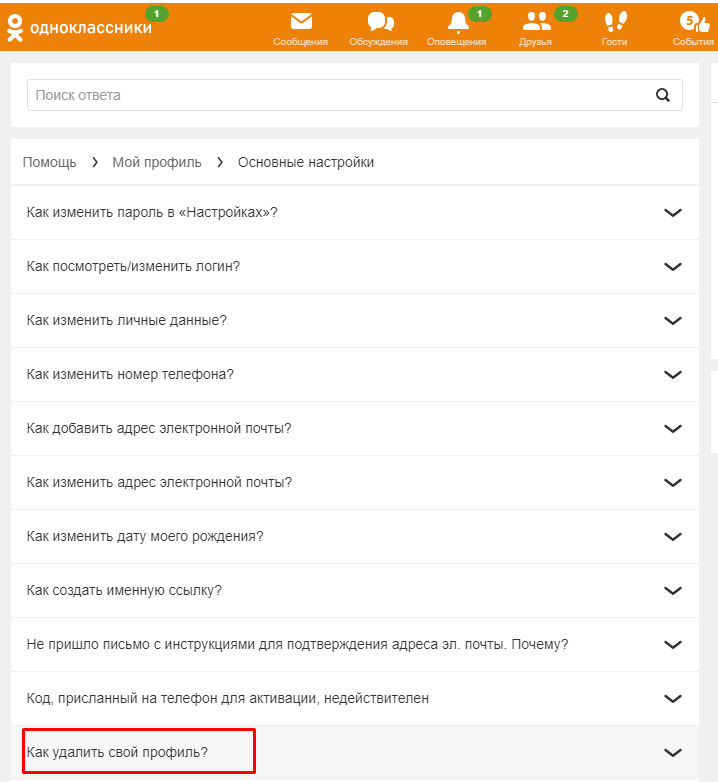The height and width of the screenshot is (782, 718).
Task: Open Друзья people icon
Action: point(537,21)
